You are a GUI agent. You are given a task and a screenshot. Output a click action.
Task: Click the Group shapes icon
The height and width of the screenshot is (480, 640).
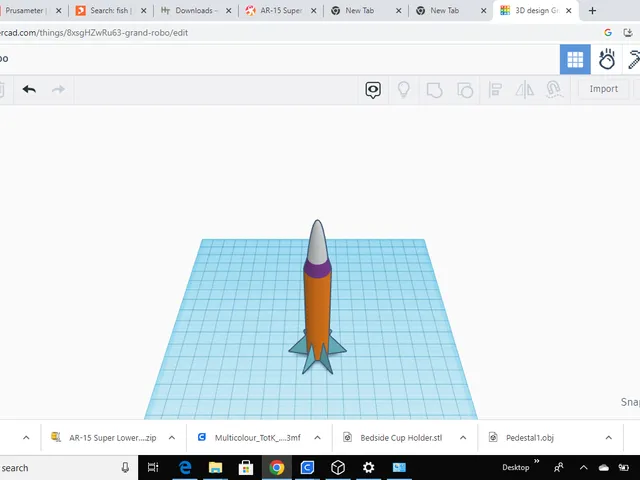(x=434, y=90)
